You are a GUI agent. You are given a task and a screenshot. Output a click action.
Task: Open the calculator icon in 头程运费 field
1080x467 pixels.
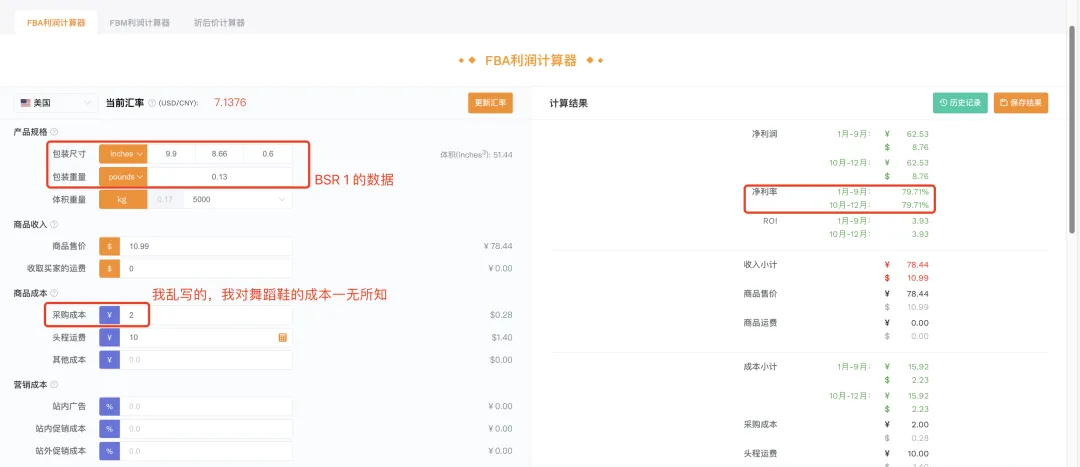(x=282, y=338)
